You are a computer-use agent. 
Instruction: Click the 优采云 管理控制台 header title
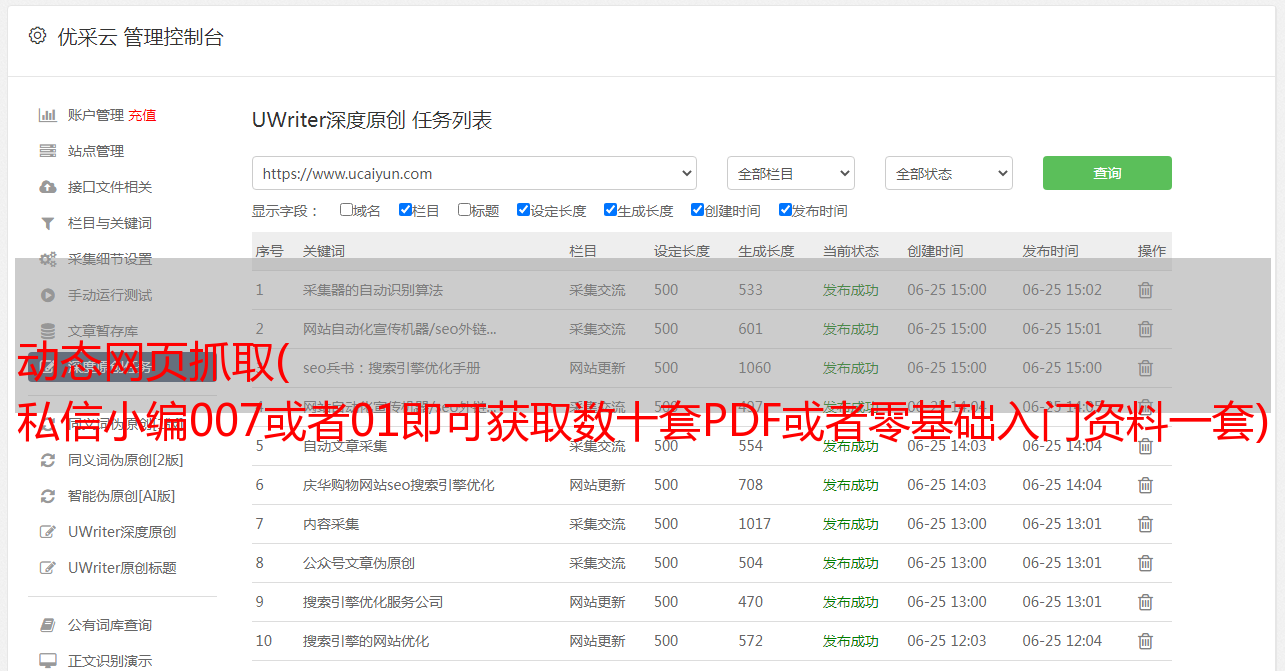[140, 37]
